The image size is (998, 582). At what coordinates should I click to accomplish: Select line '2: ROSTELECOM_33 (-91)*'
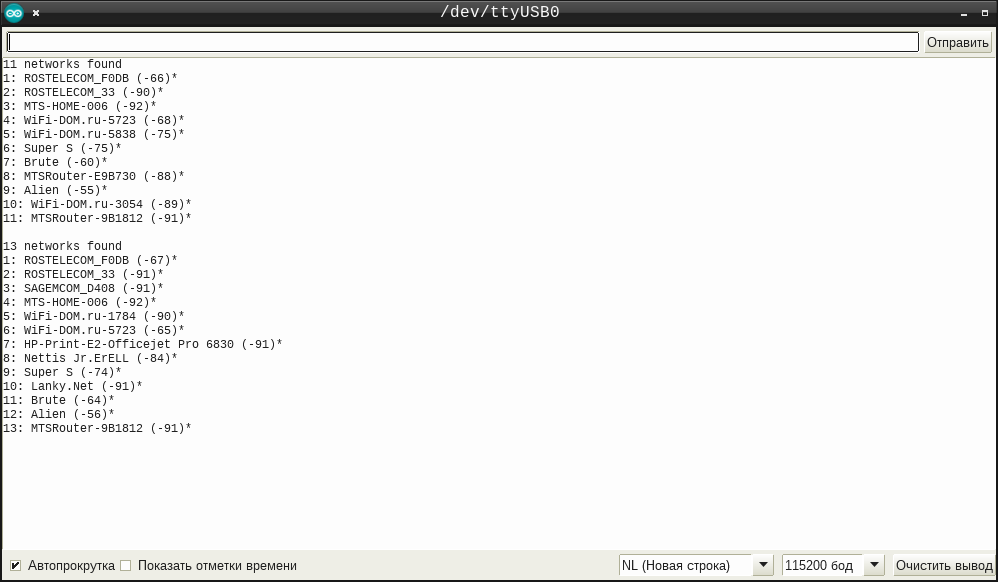coord(83,274)
